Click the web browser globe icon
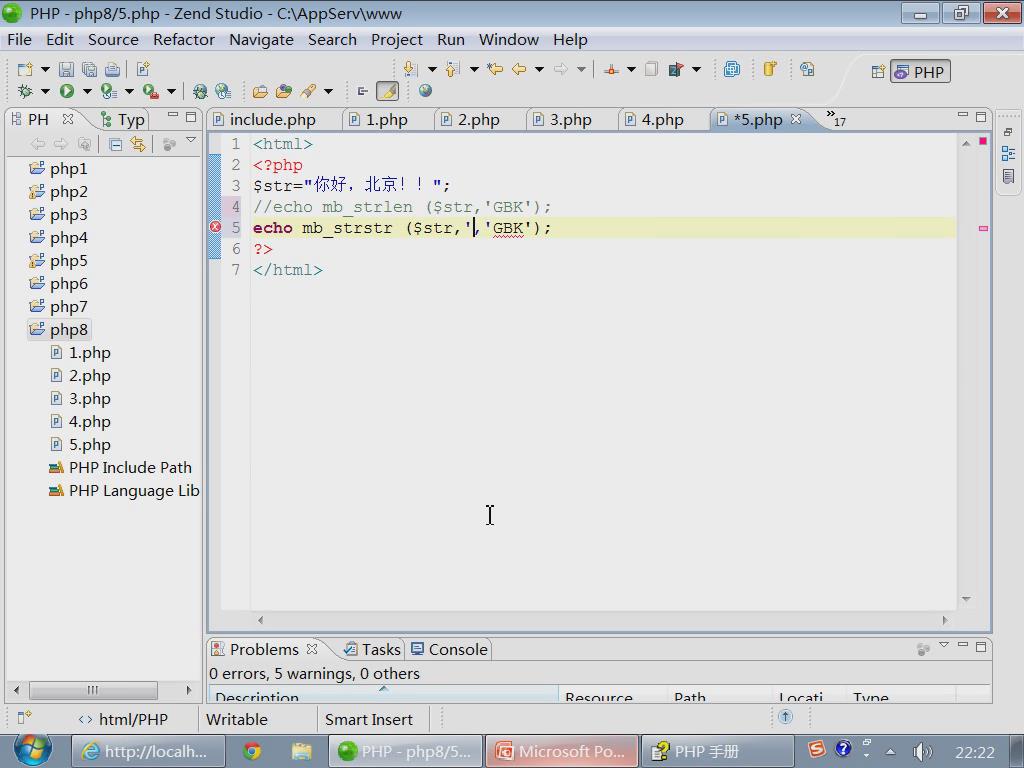The height and width of the screenshot is (768, 1024). 425,90
